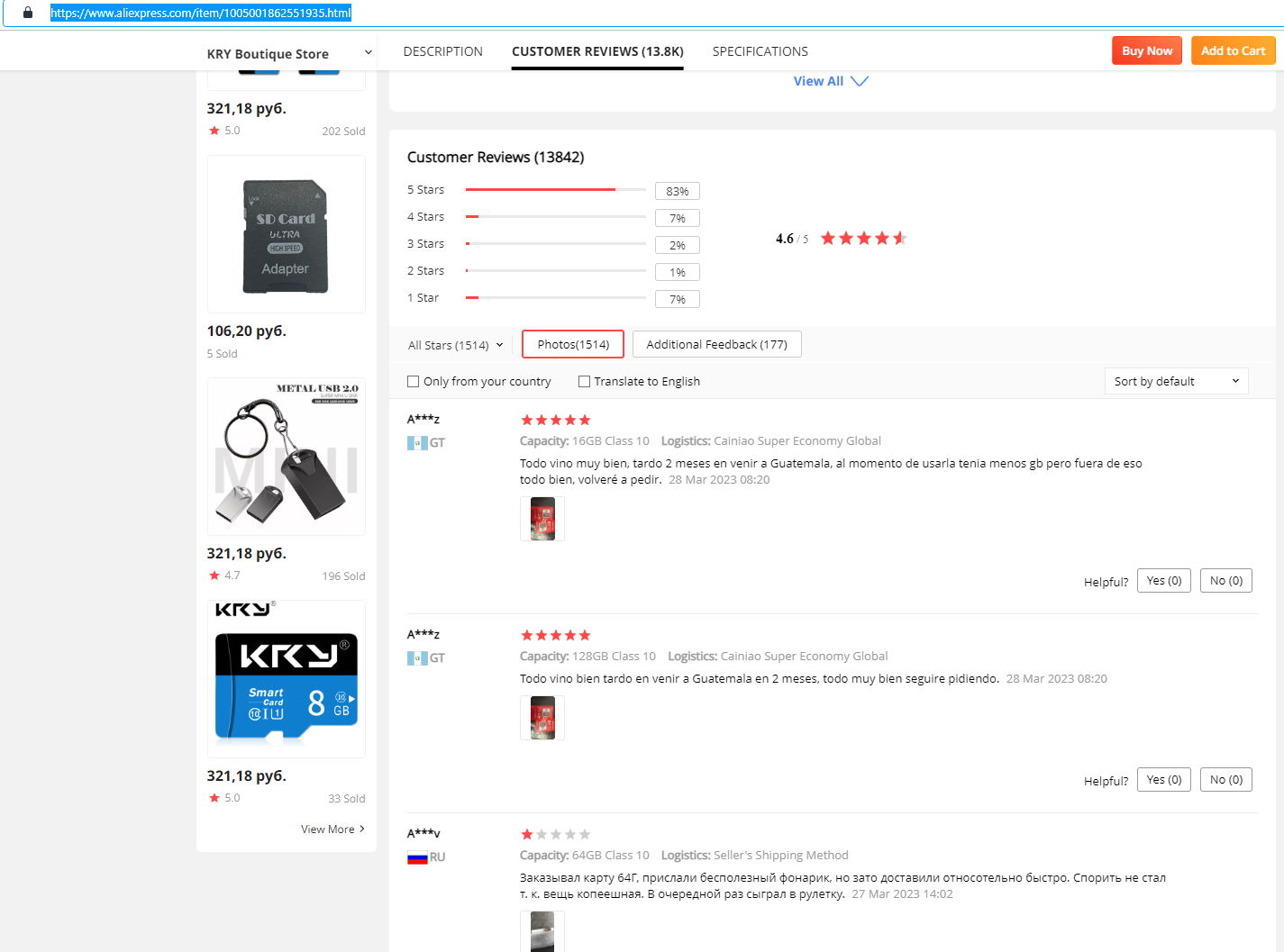Click the 3 Stars rating bar
1284x952 pixels.
[x=556, y=244]
